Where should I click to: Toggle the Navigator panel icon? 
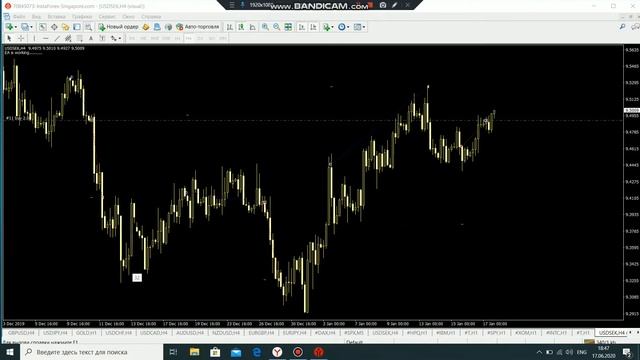pyautogui.click(x=65, y=27)
